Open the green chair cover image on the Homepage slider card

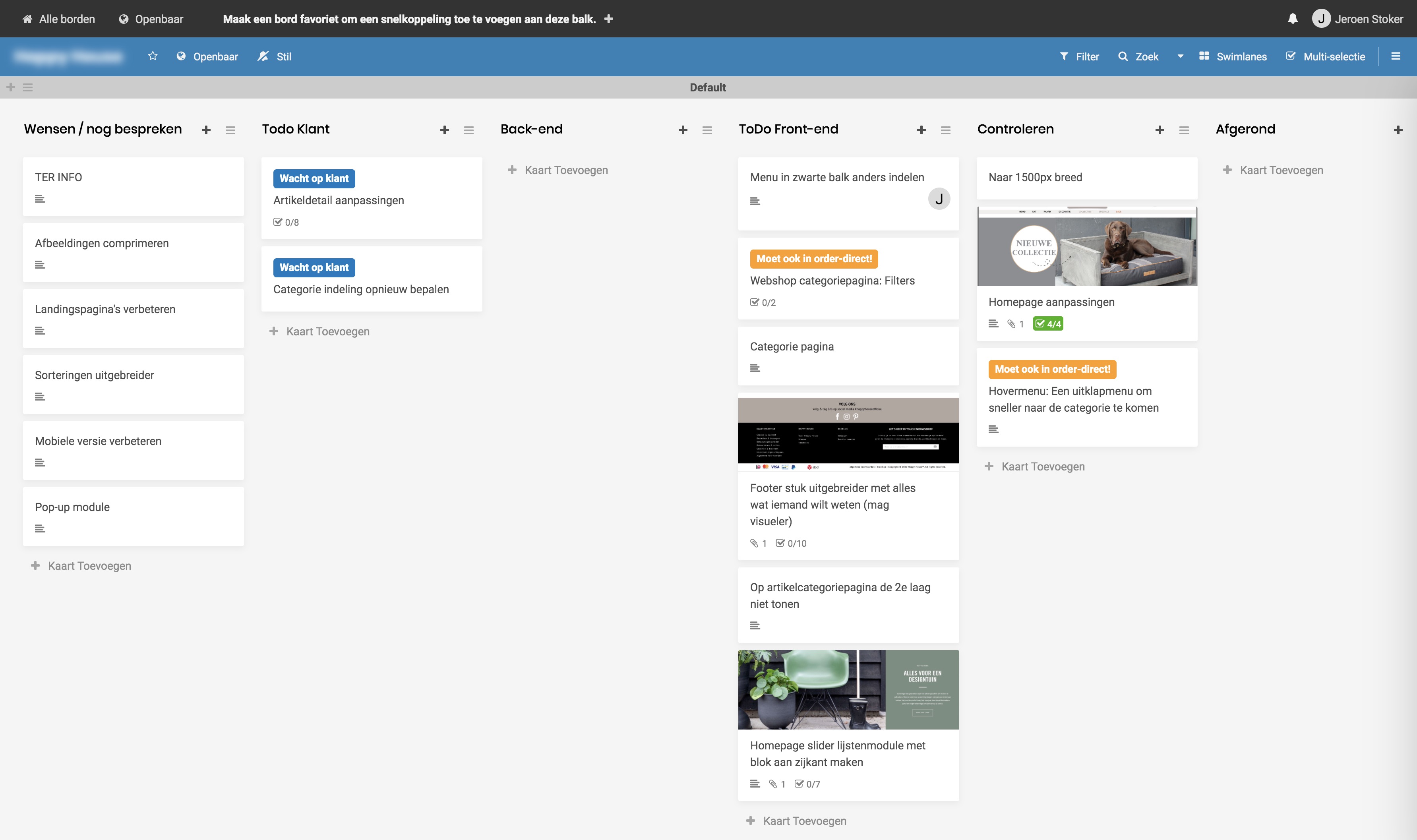[x=848, y=689]
